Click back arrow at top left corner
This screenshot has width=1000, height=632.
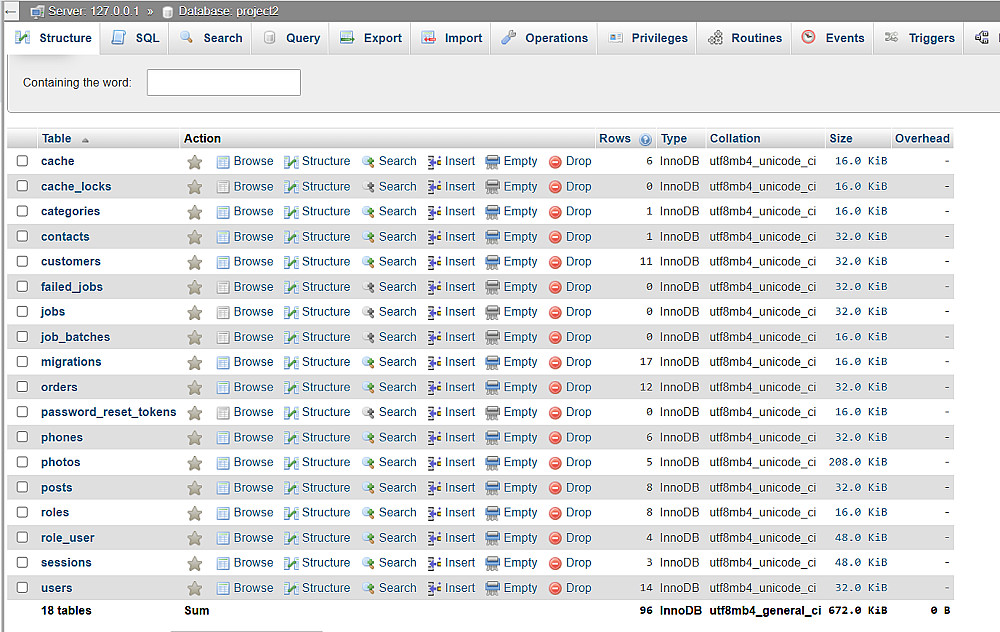[x=10, y=11]
